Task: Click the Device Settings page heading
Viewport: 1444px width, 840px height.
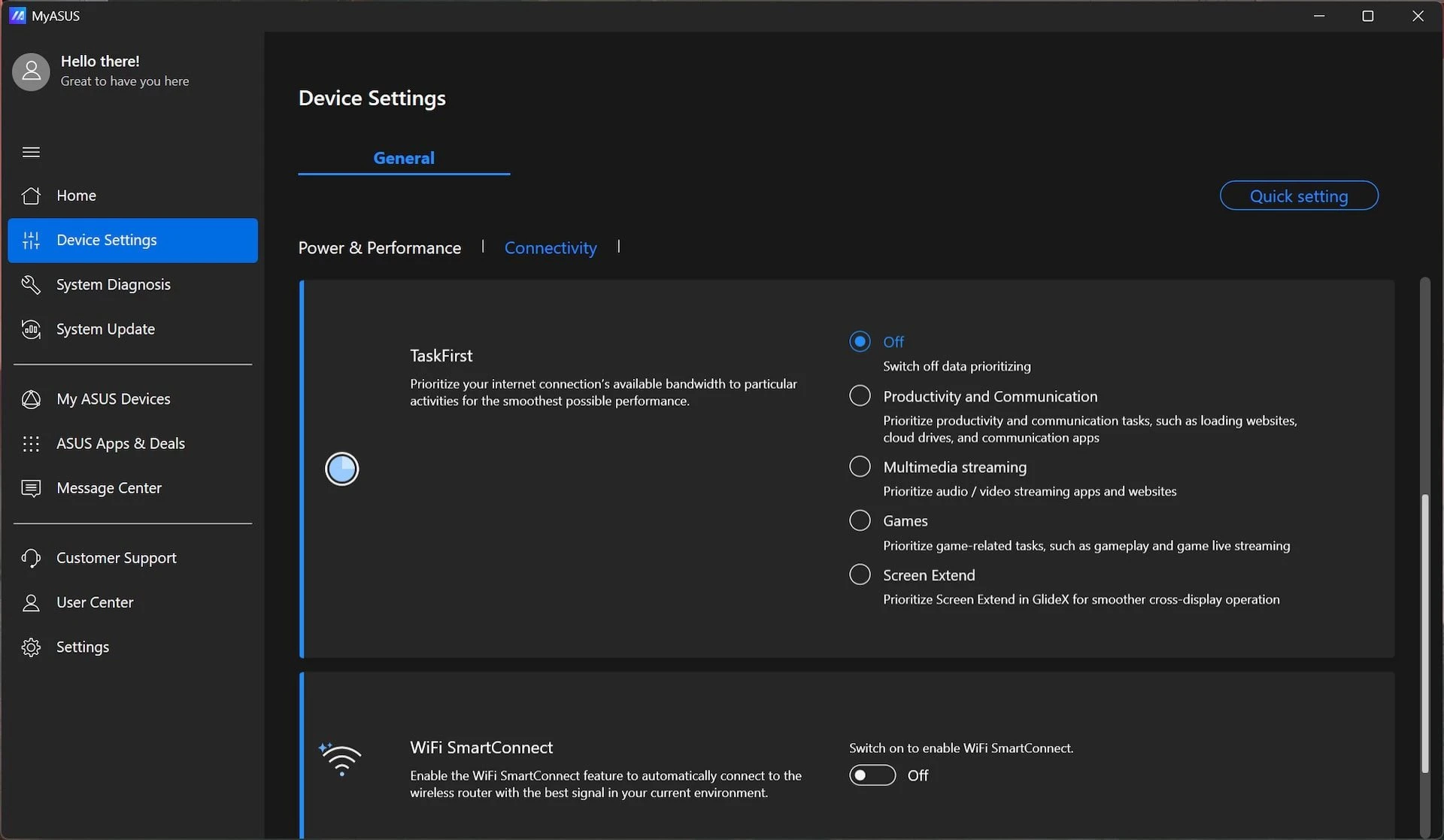Action: click(372, 98)
